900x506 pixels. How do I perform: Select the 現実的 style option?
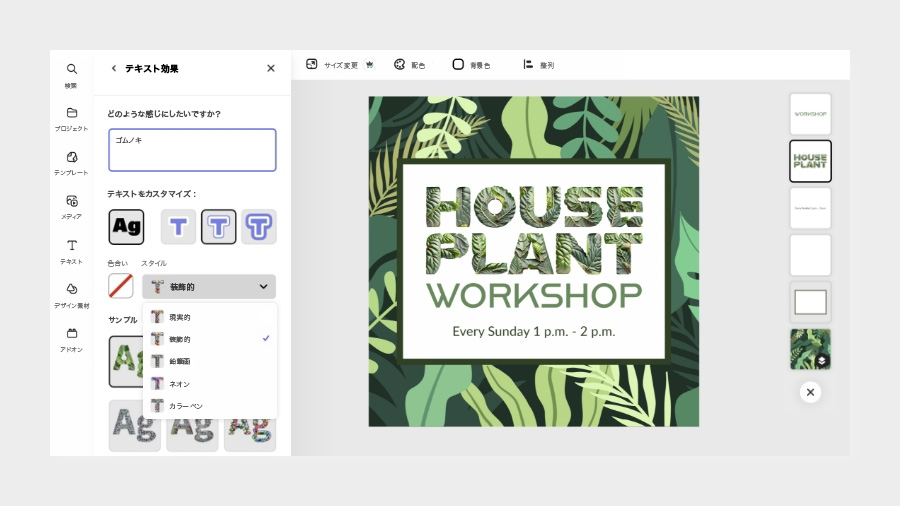(210, 317)
